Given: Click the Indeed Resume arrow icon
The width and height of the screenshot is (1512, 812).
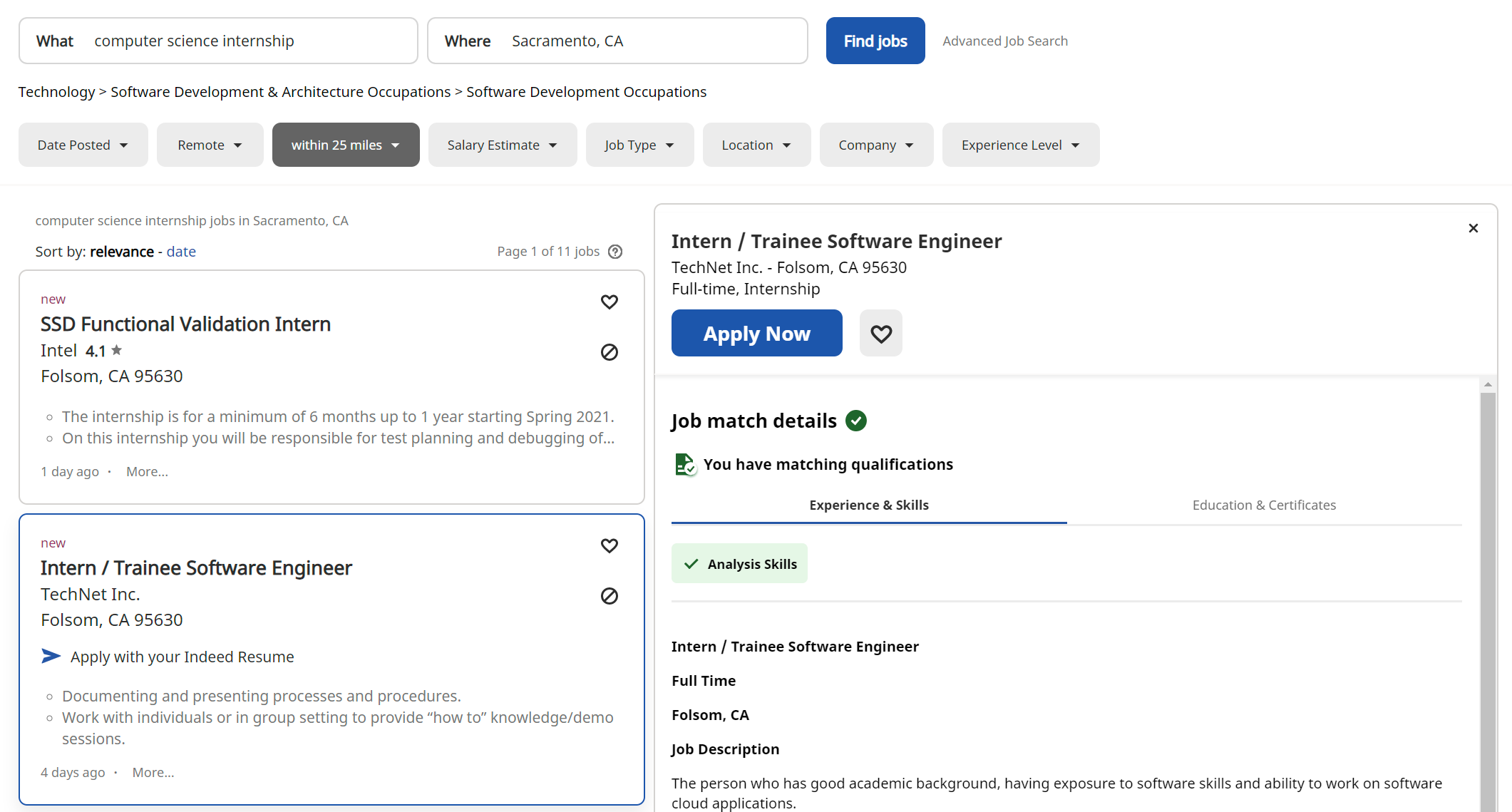Looking at the screenshot, I should click(51, 656).
